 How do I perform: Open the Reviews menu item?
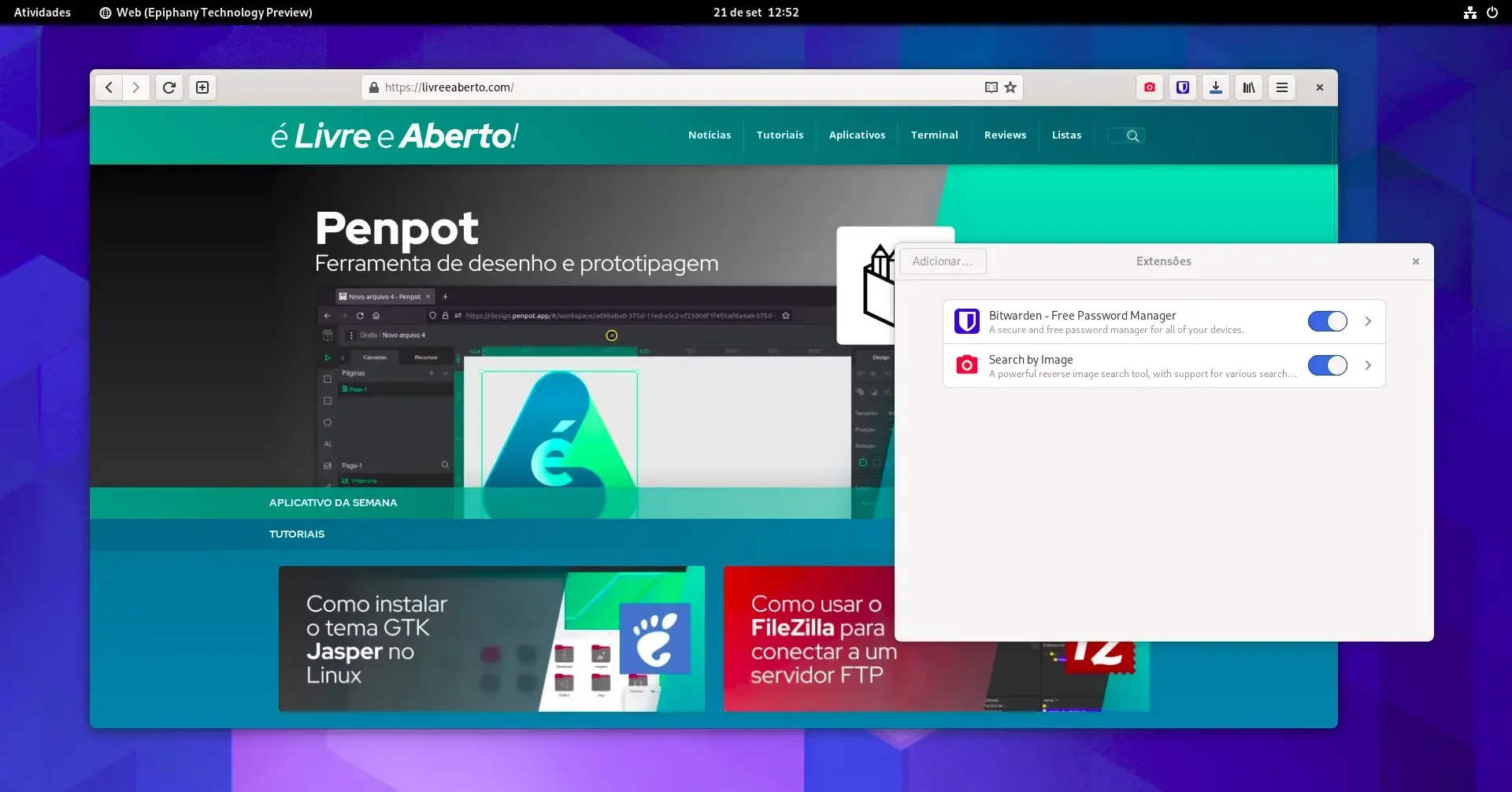[x=1005, y=135]
